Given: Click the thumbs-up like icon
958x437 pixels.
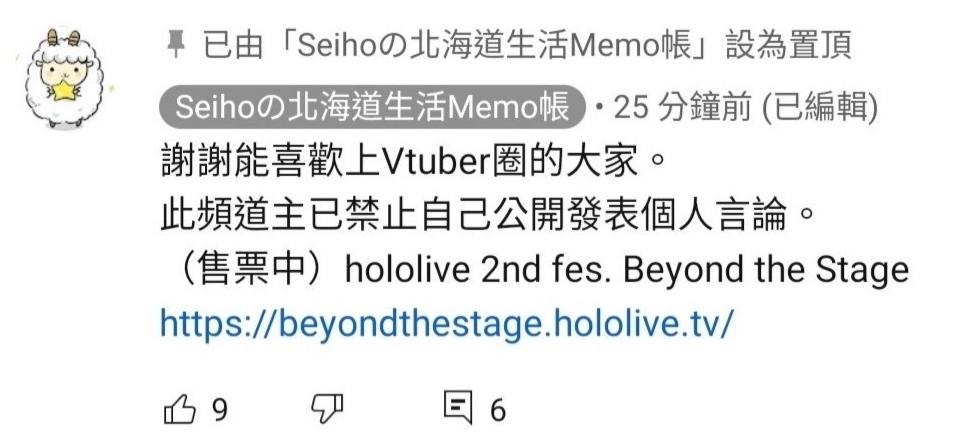Looking at the screenshot, I should pyautogui.click(x=180, y=409).
